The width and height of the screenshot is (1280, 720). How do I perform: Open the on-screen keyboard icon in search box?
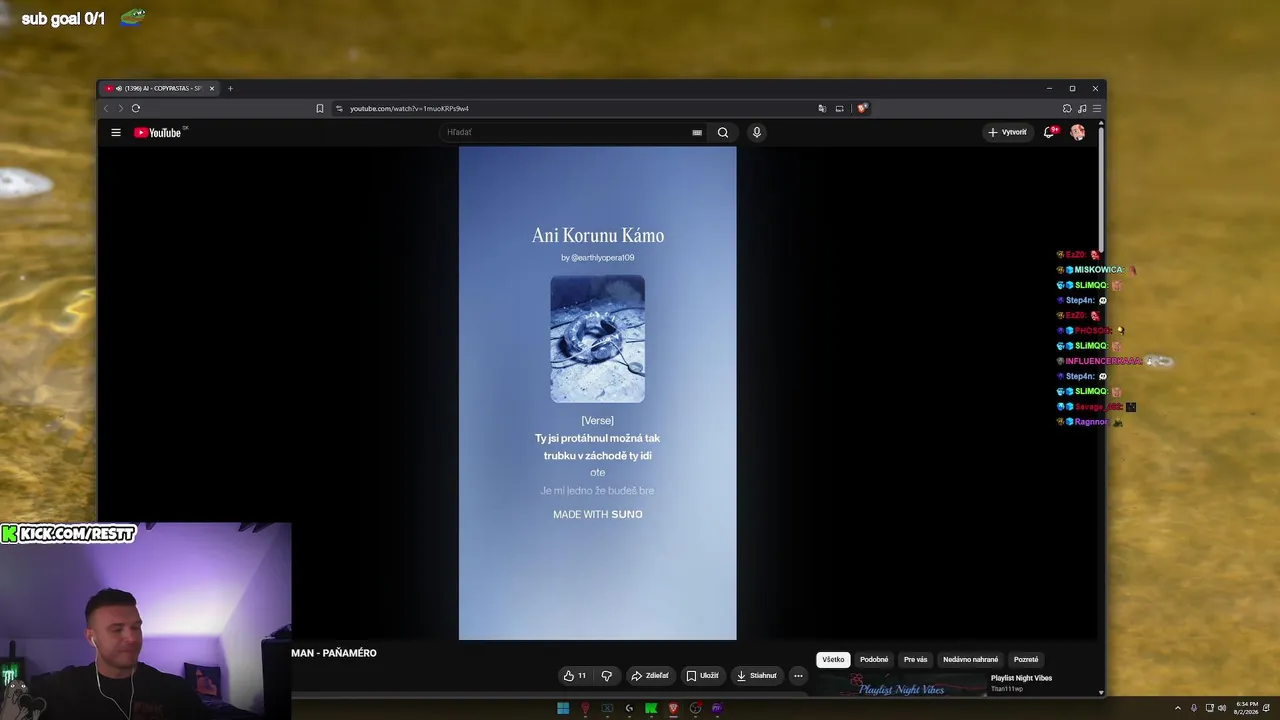pyautogui.click(x=697, y=132)
